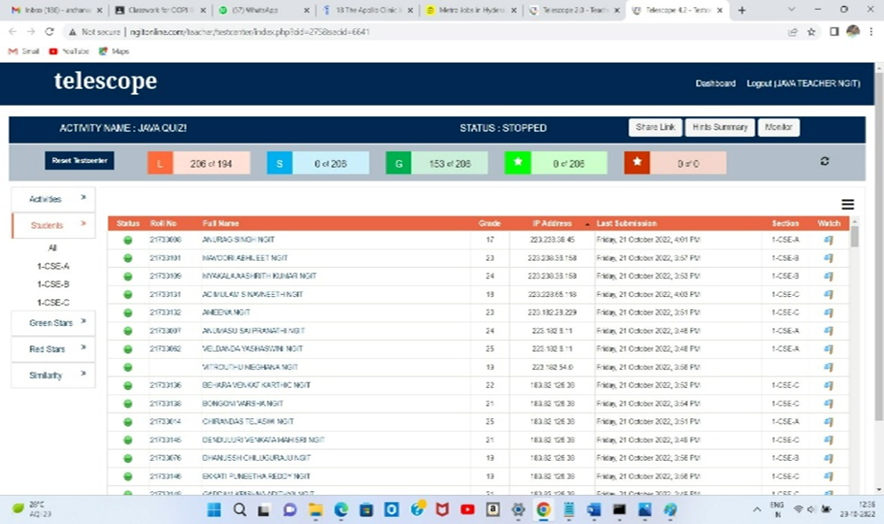Go to Dashboard in the top navigation
Viewport: 884px width, 524px height.
715,83
